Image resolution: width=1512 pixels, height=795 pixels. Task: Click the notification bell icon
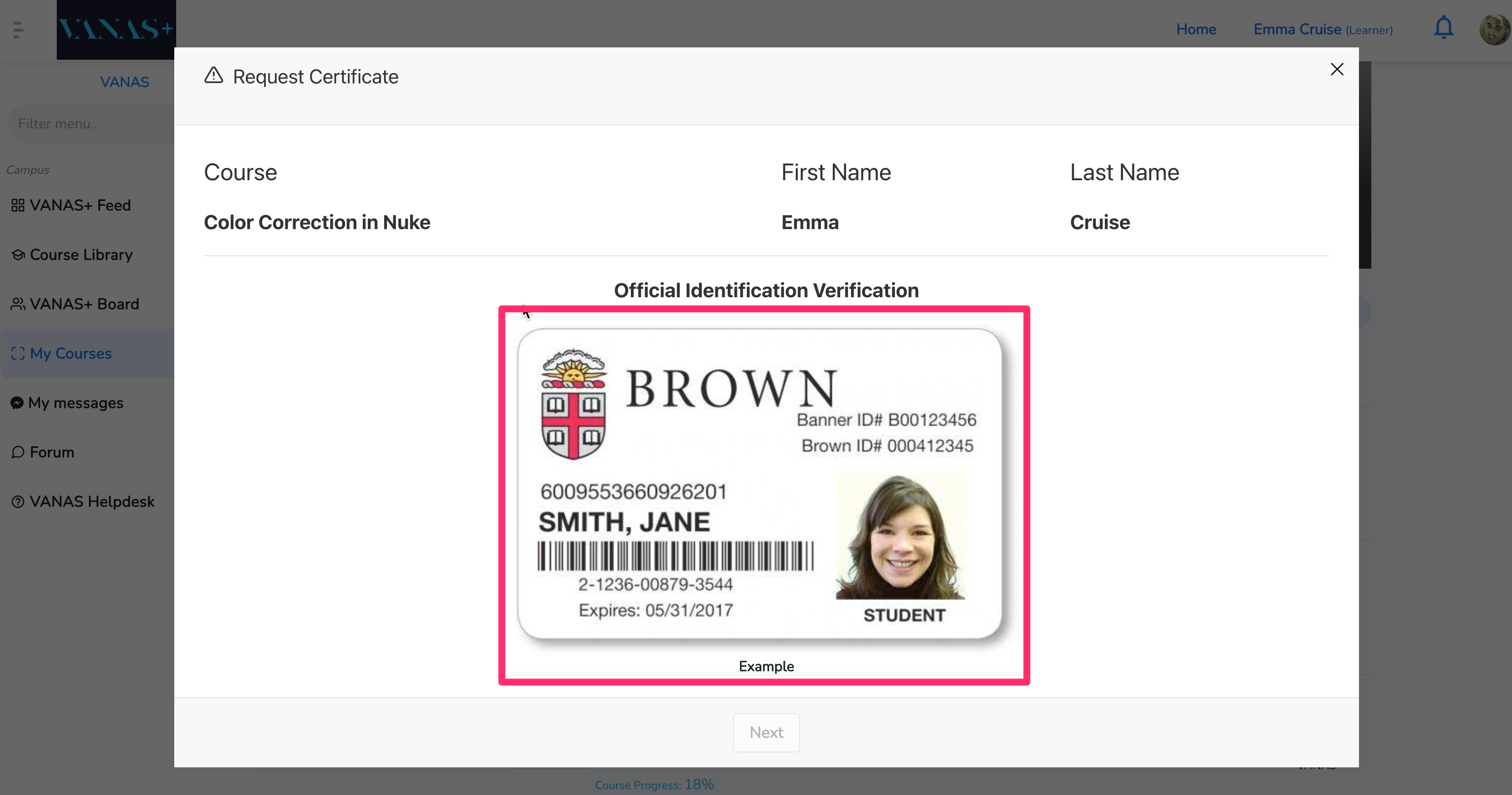point(1443,28)
